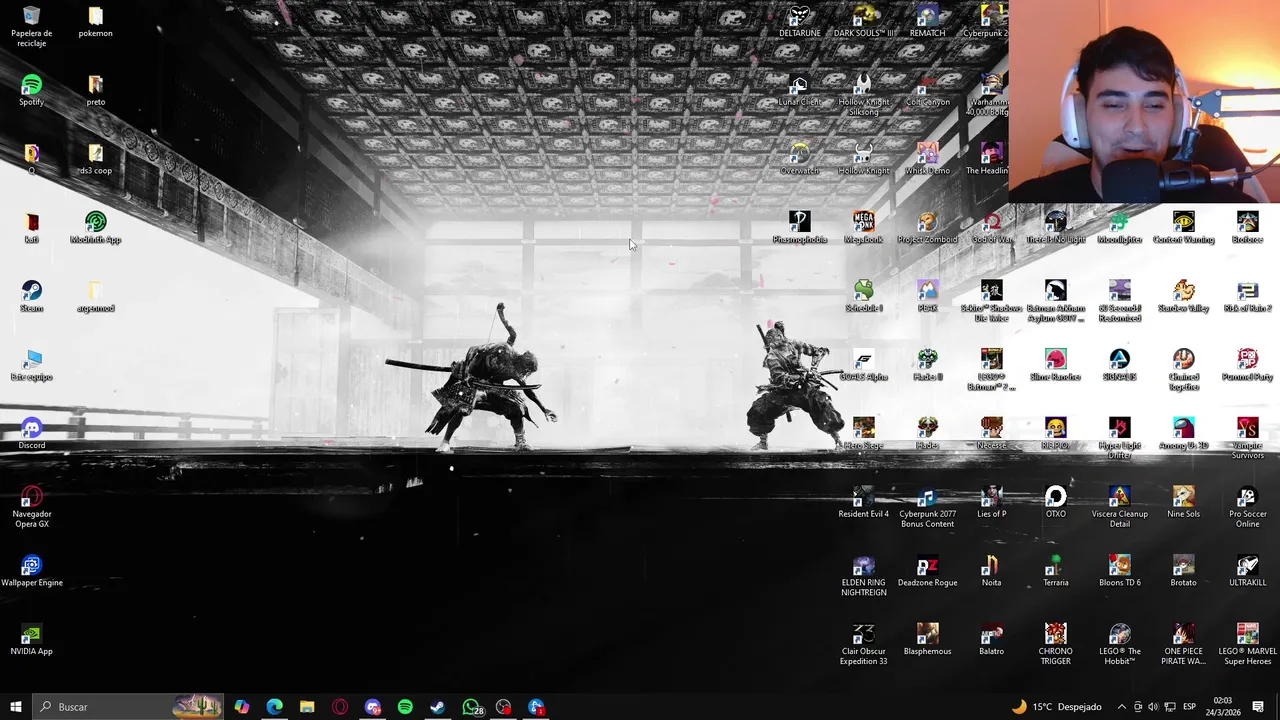Select the Project Zomboid shortcut
Image resolution: width=1280 pixels, height=720 pixels.
tap(927, 227)
